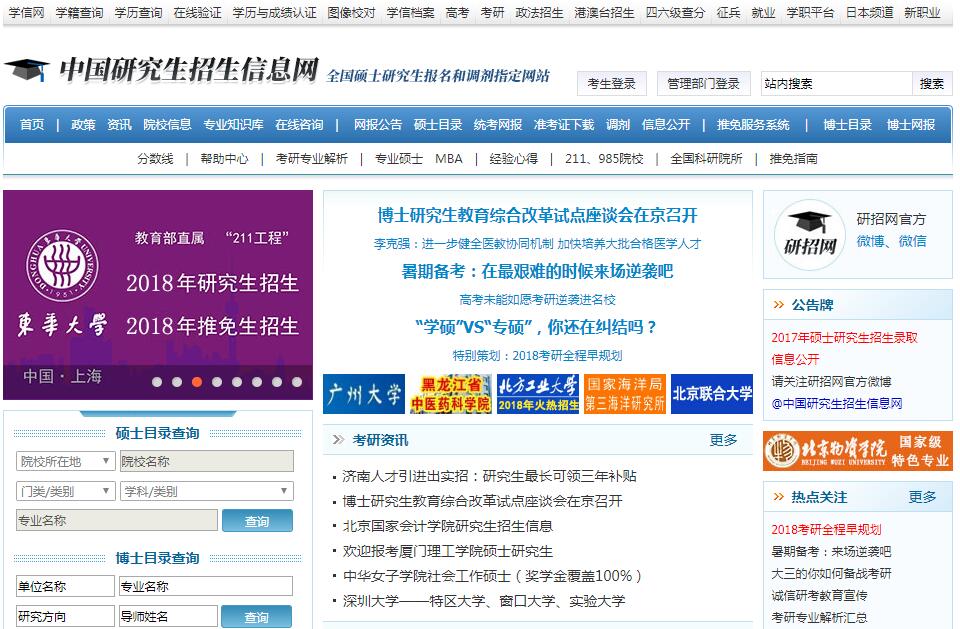Open 深圳大学 news item
This screenshot has height=629, width=960.
pyautogui.click(x=484, y=601)
